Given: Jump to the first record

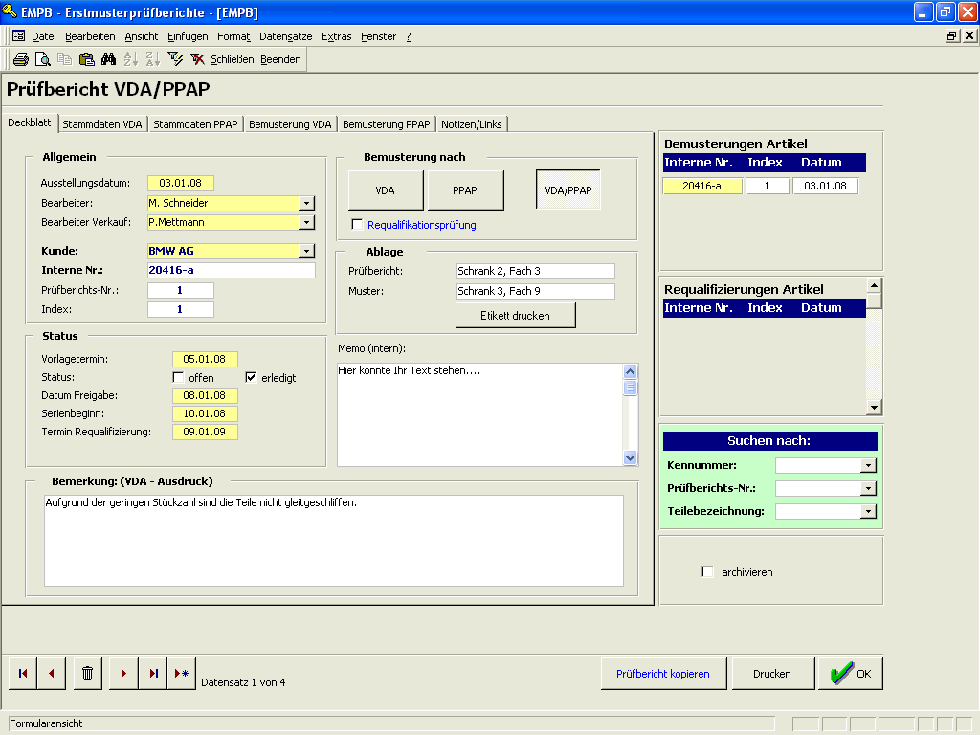Looking at the screenshot, I should [22, 673].
